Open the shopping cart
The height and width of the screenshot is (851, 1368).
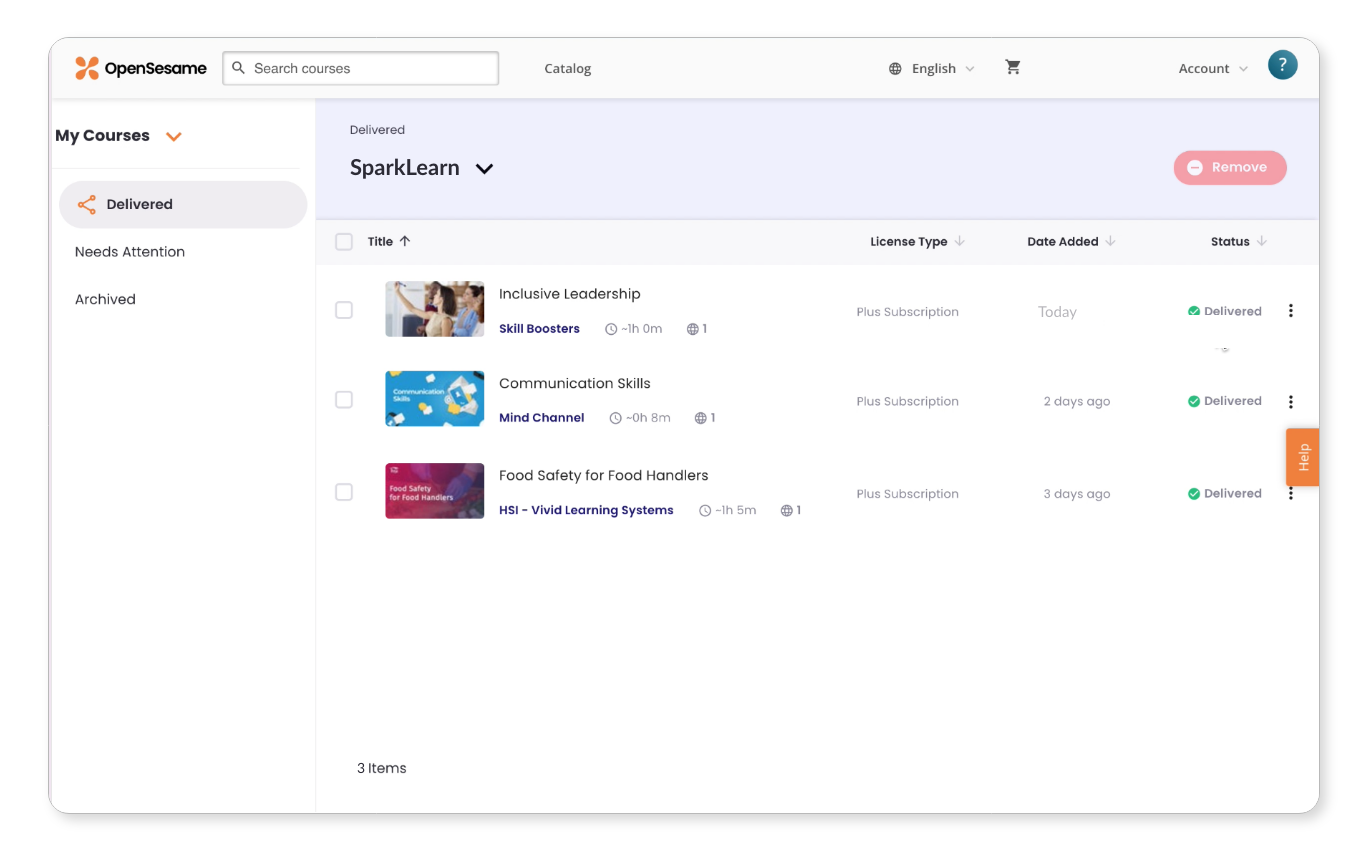click(1013, 67)
